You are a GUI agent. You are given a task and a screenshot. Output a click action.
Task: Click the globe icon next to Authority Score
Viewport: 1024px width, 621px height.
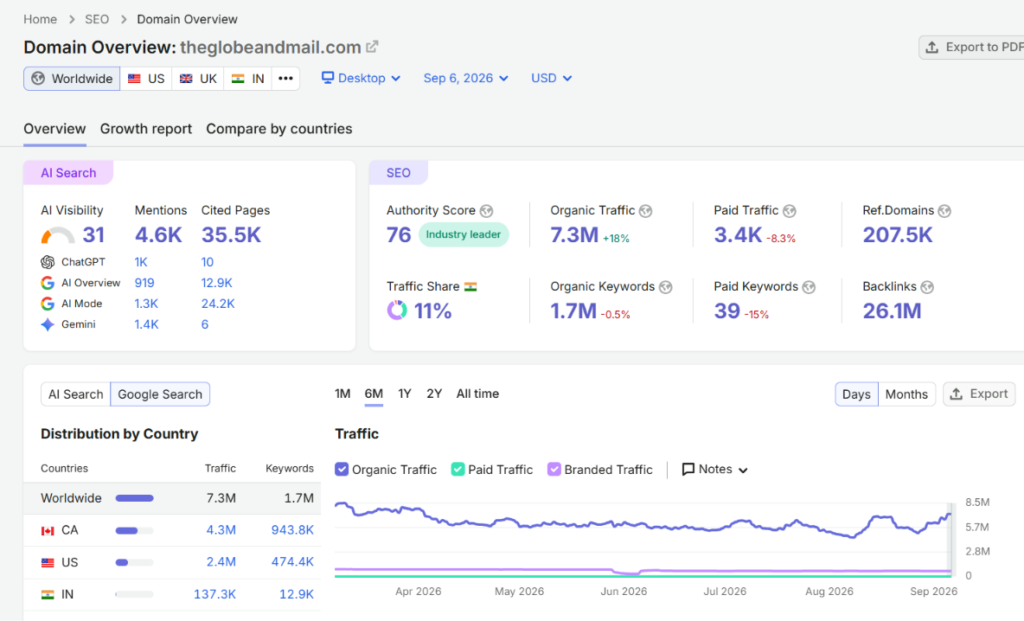tap(487, 211)
